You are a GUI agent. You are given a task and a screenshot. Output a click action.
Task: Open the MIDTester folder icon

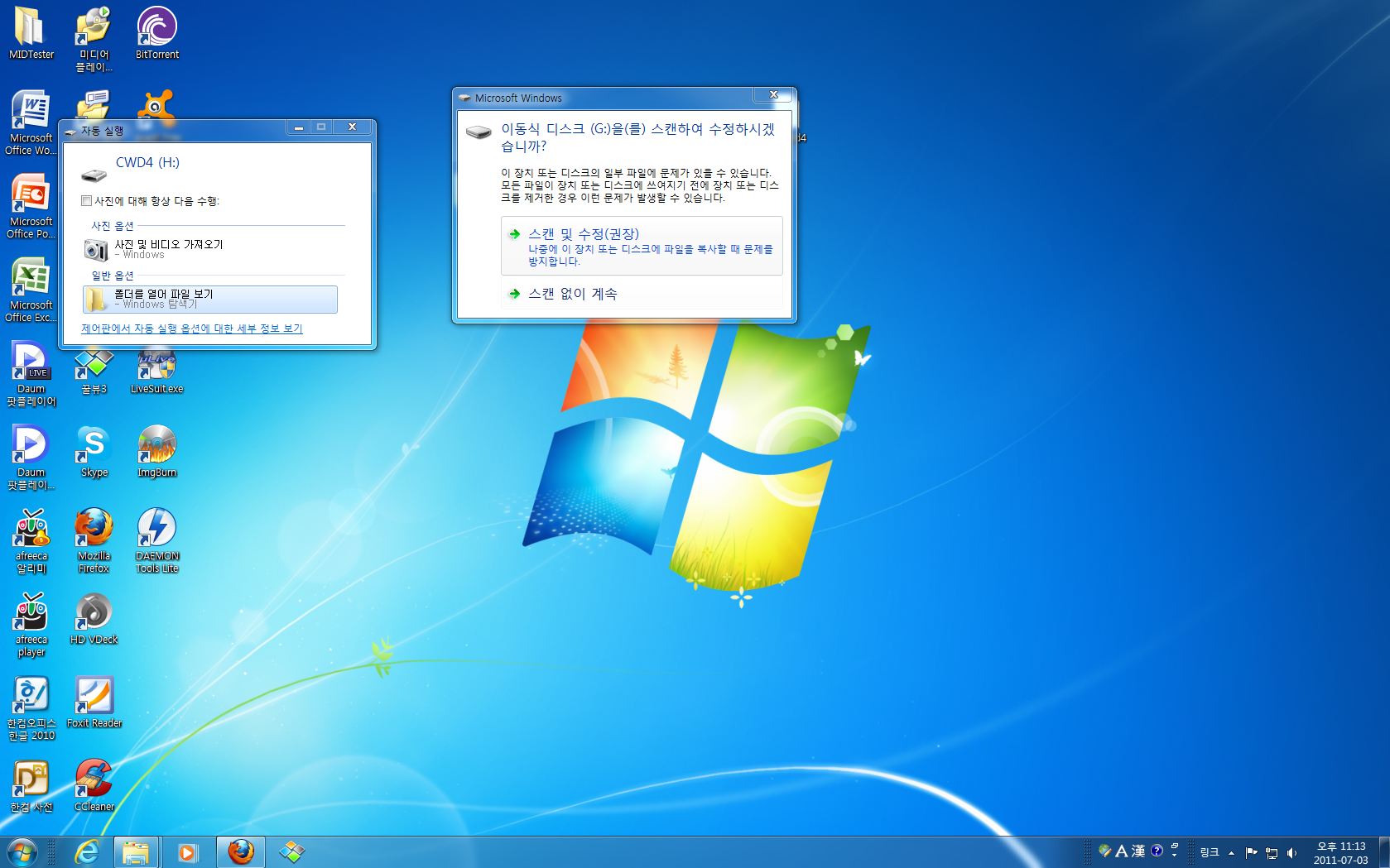(31, 33)
